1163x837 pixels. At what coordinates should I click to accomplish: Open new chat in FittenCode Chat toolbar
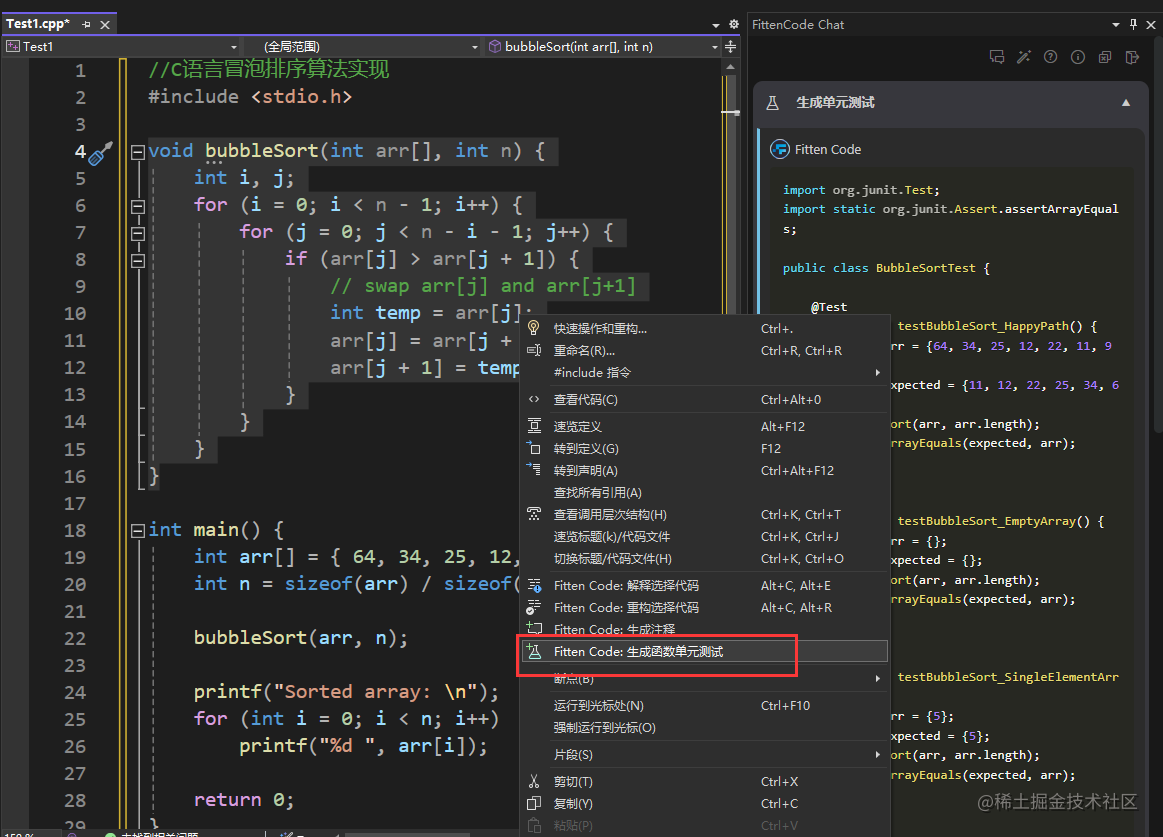(x=997, y=57)
